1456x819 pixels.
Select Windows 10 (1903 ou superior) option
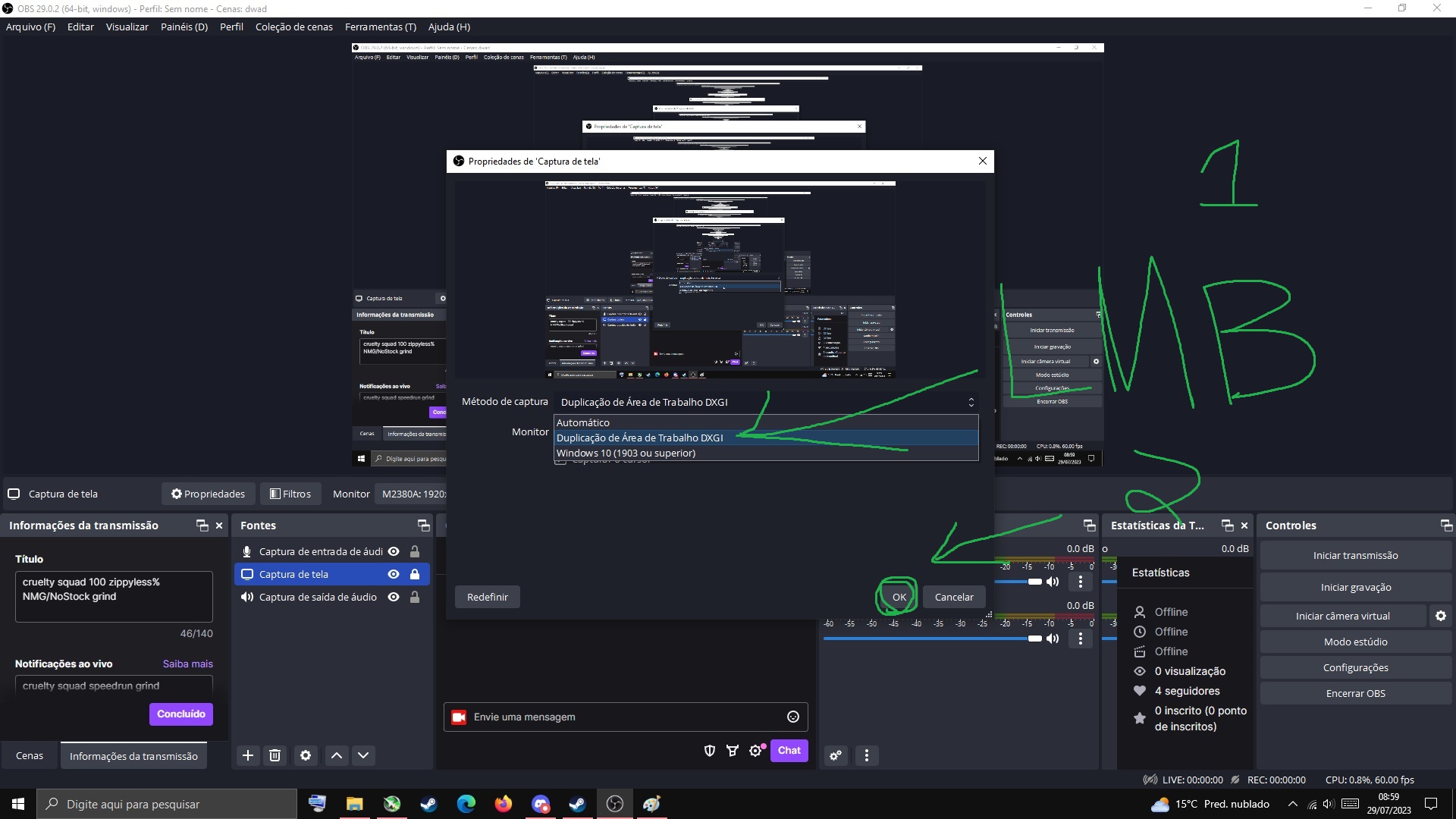(x=626, y=453)
